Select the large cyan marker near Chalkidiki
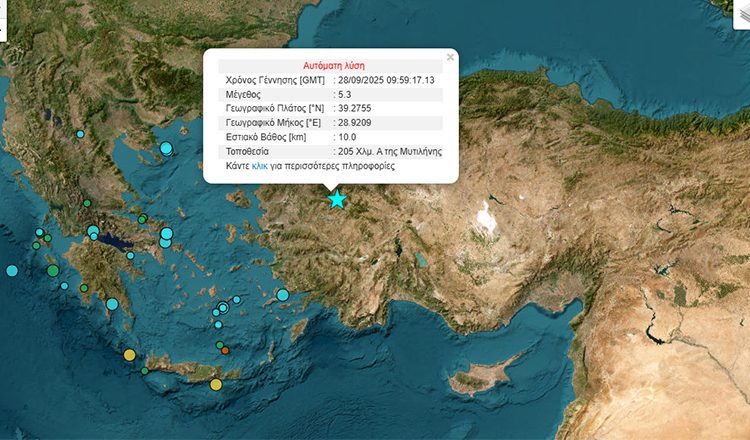Screen dimensions: 750x440 pyautogui.click(x=166, y=148)
